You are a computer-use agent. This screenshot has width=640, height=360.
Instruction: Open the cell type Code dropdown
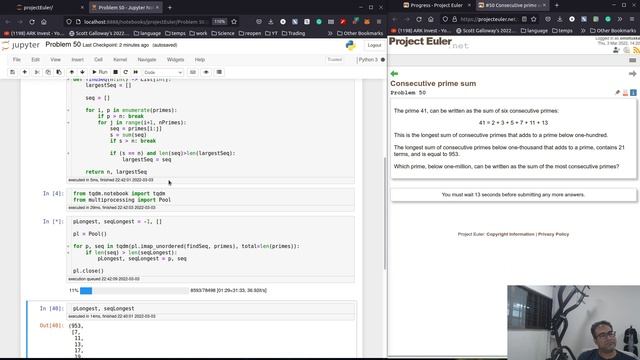(163, 72)
